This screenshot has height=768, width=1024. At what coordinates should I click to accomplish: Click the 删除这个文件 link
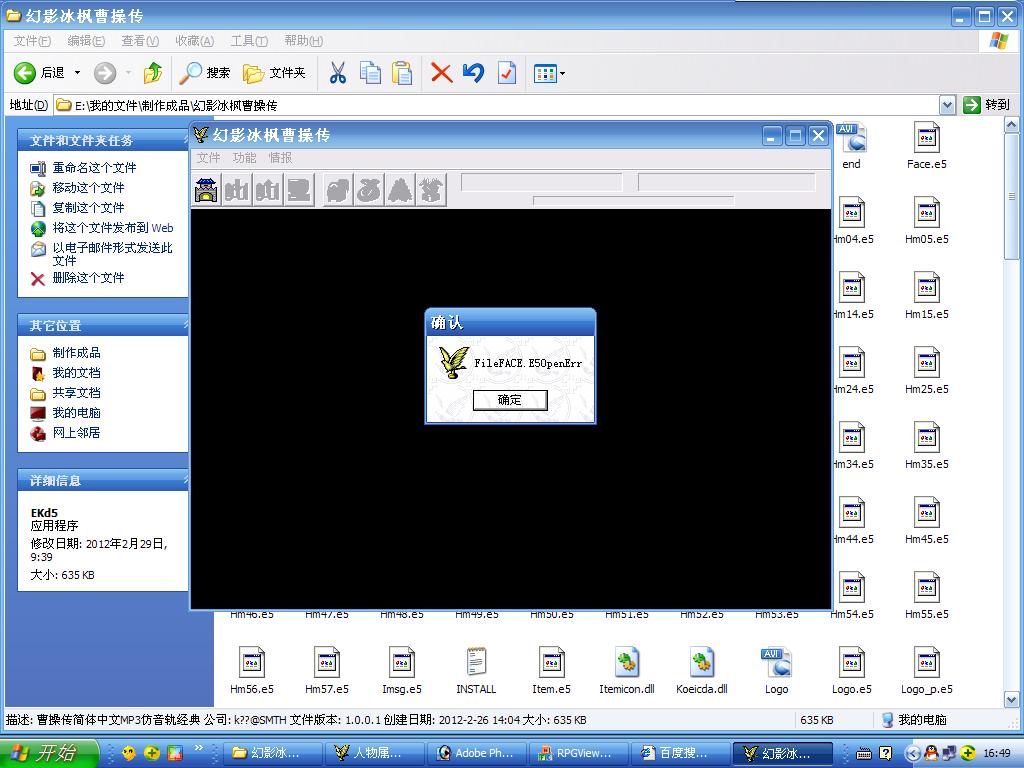(88, 278)
